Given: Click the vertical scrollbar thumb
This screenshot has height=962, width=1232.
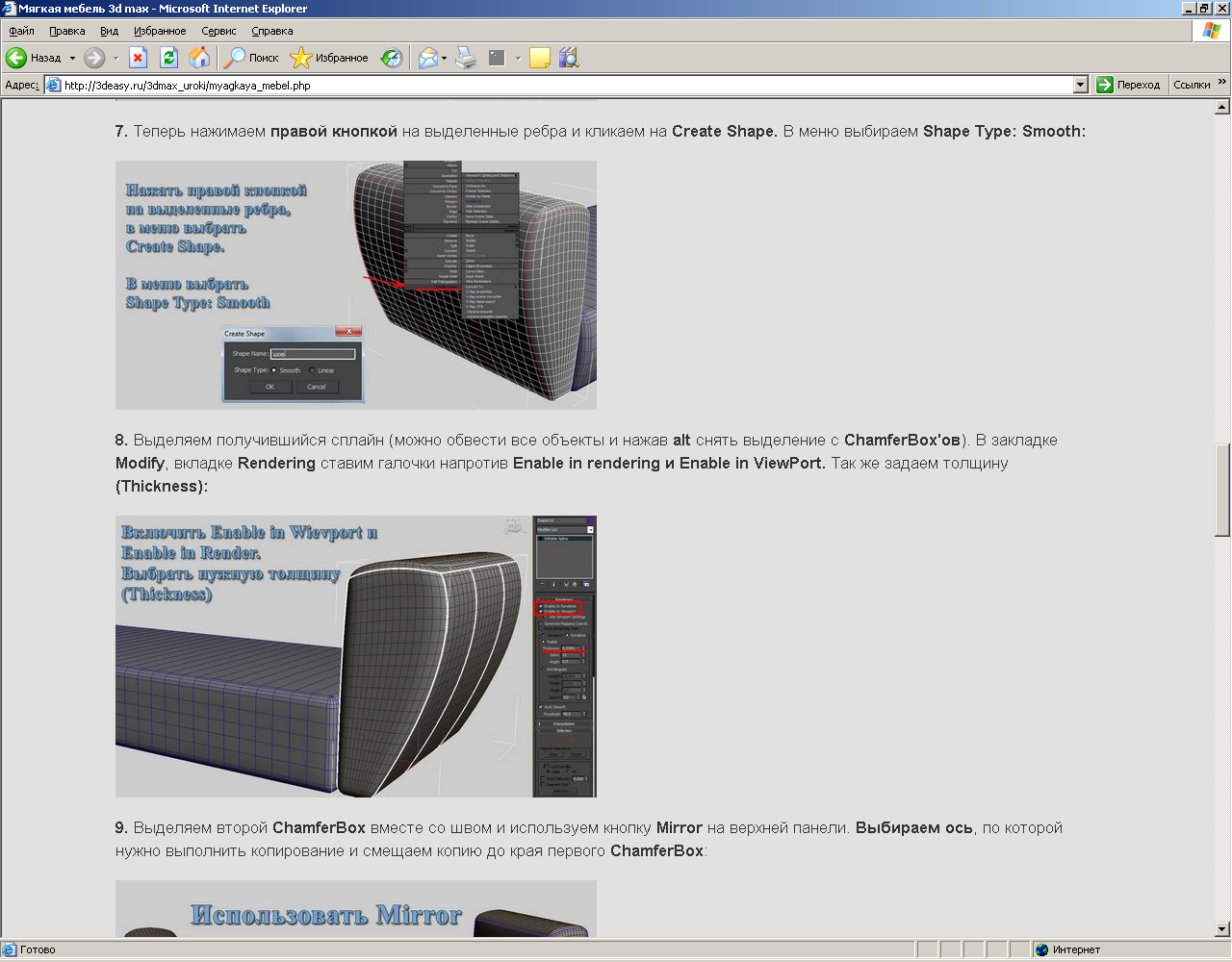Looking at the screenshot, I should (1222, 490).
